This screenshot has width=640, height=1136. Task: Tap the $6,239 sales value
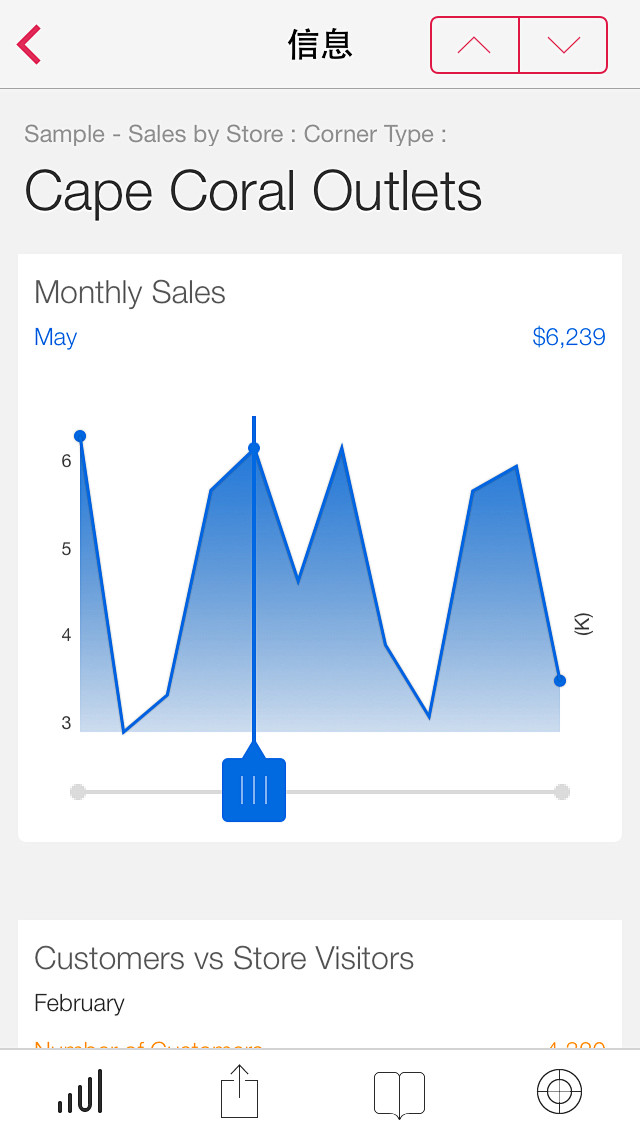coord(569,337)
